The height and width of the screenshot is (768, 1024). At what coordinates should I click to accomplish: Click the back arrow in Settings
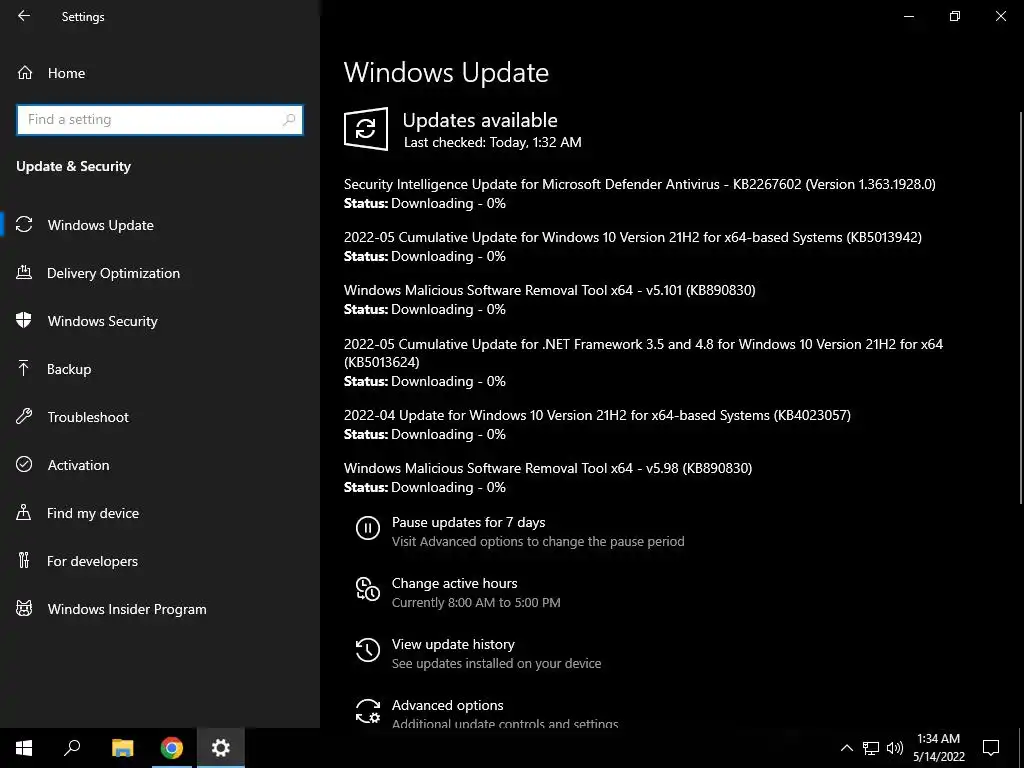pos(24,16)
